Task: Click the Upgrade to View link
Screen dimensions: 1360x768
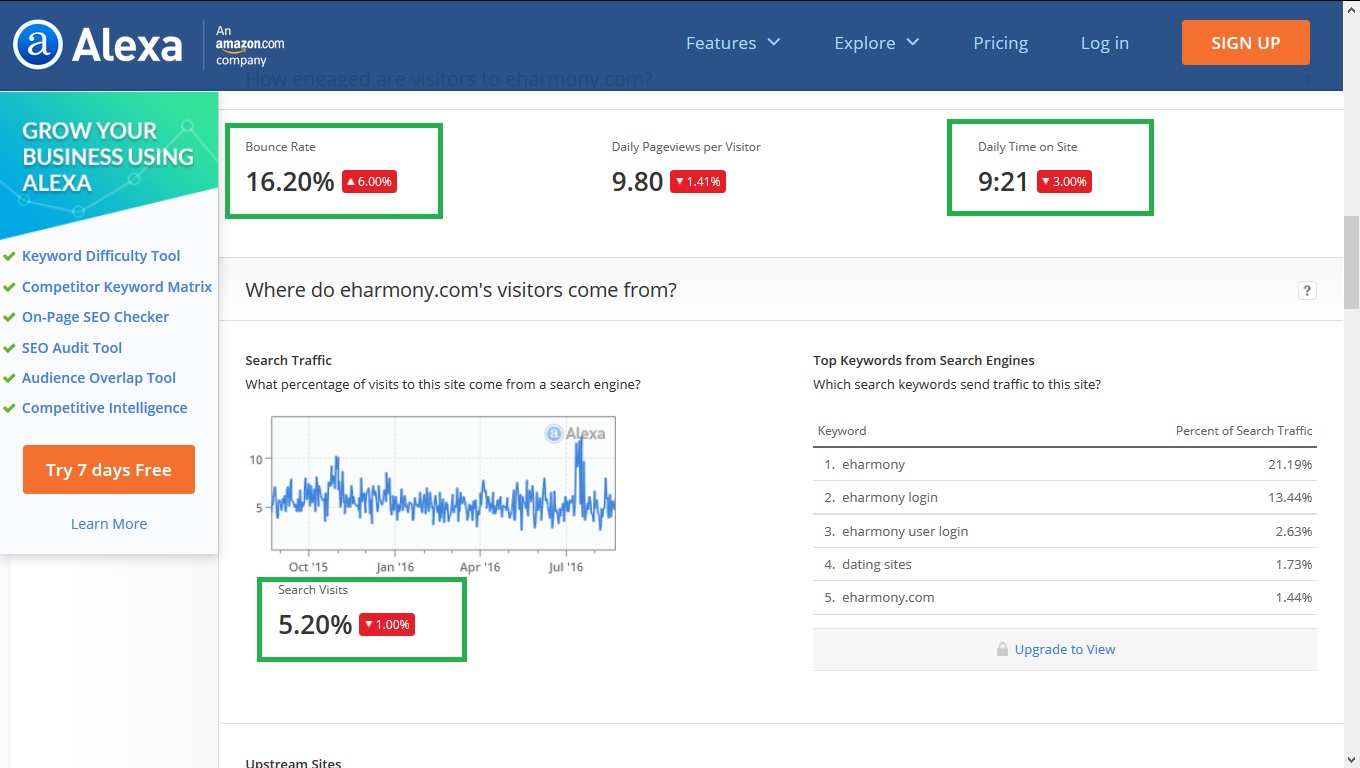Action: [x=1065, y=650]
